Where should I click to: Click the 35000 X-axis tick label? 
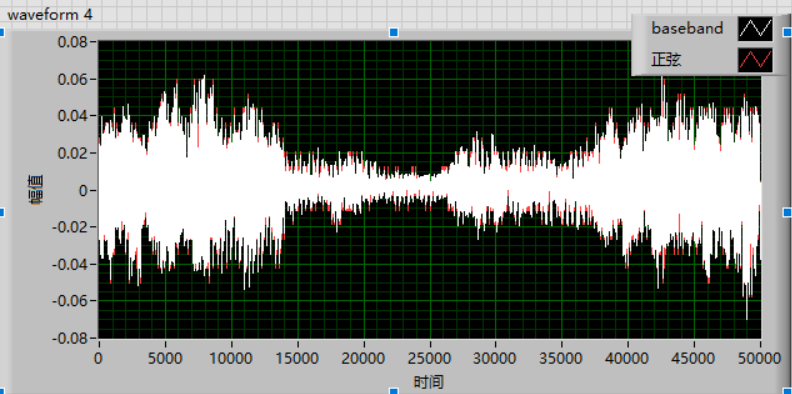[562, 358]
